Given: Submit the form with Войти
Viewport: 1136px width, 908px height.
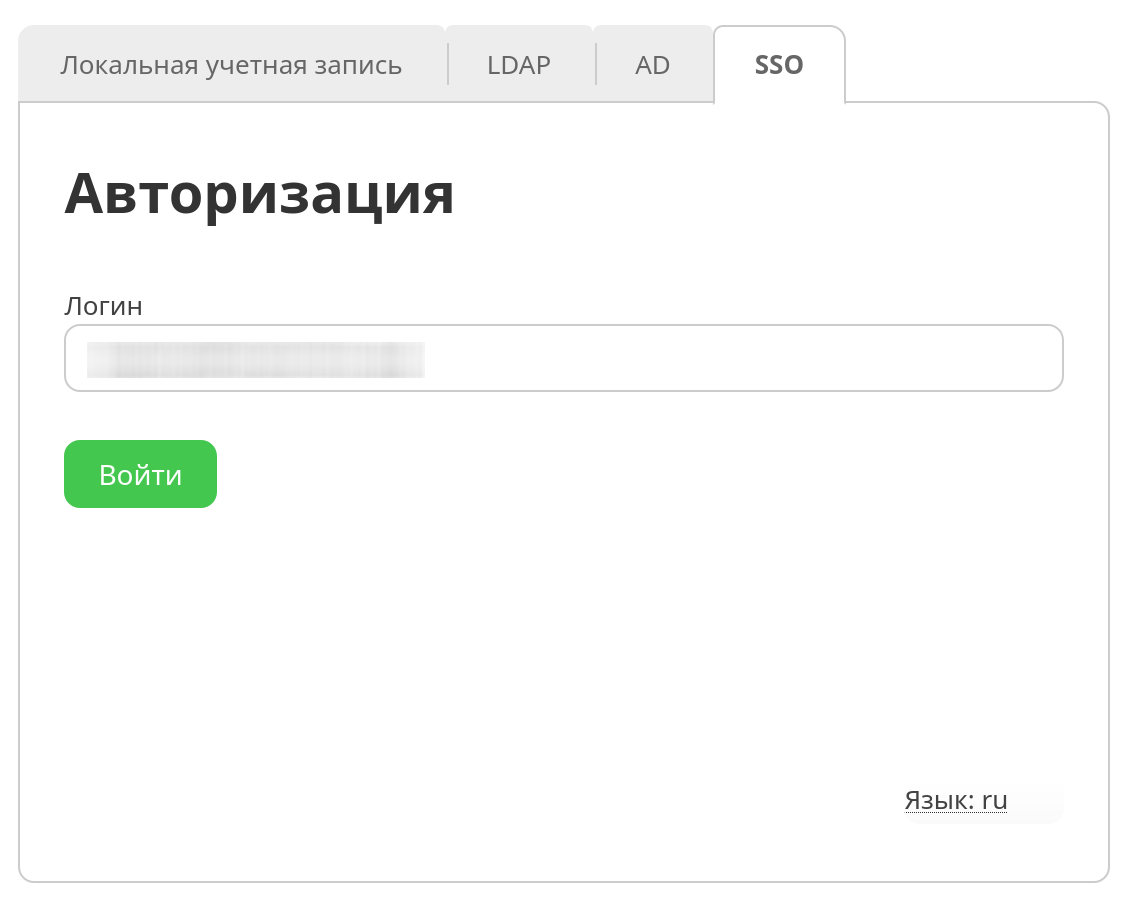Looking at the screenshot, I should 140,474.
